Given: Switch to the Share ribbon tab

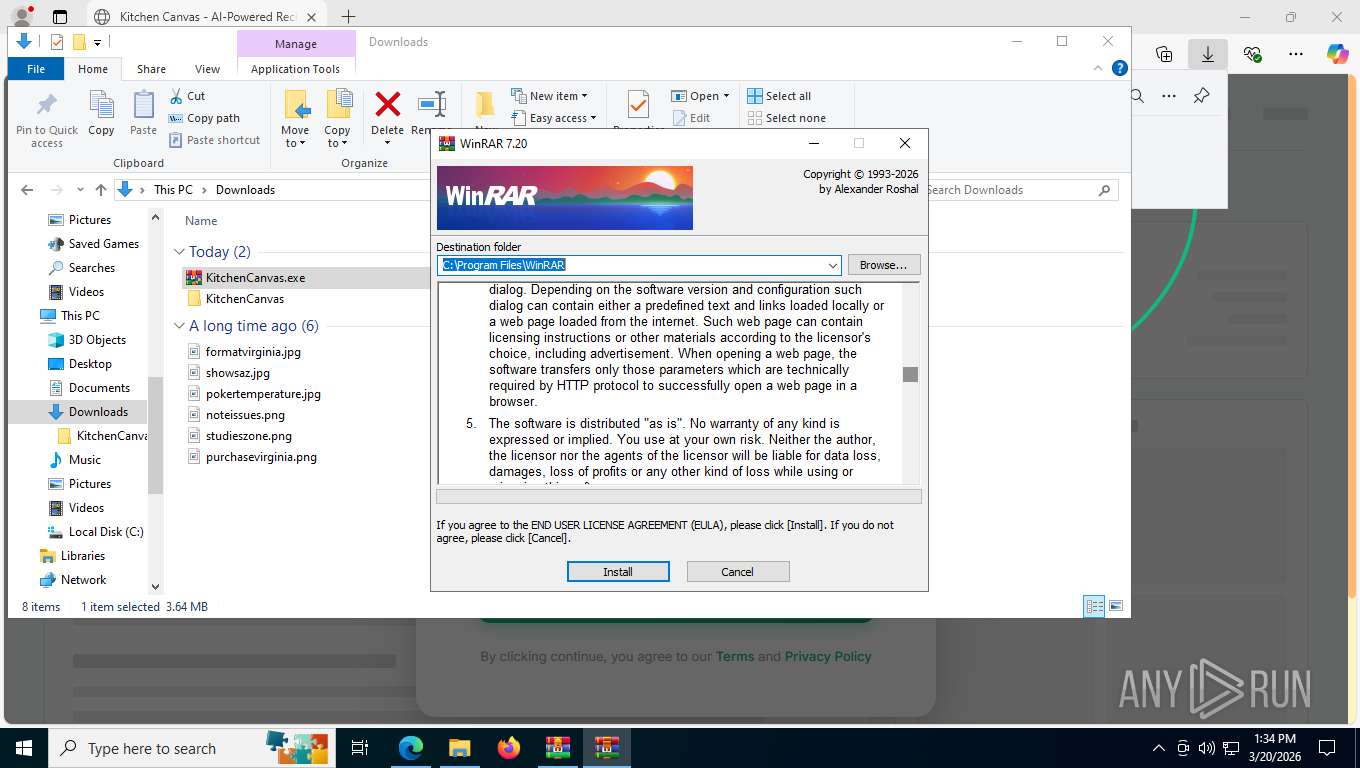Looking at the screenshot, I should pos(152,69).
